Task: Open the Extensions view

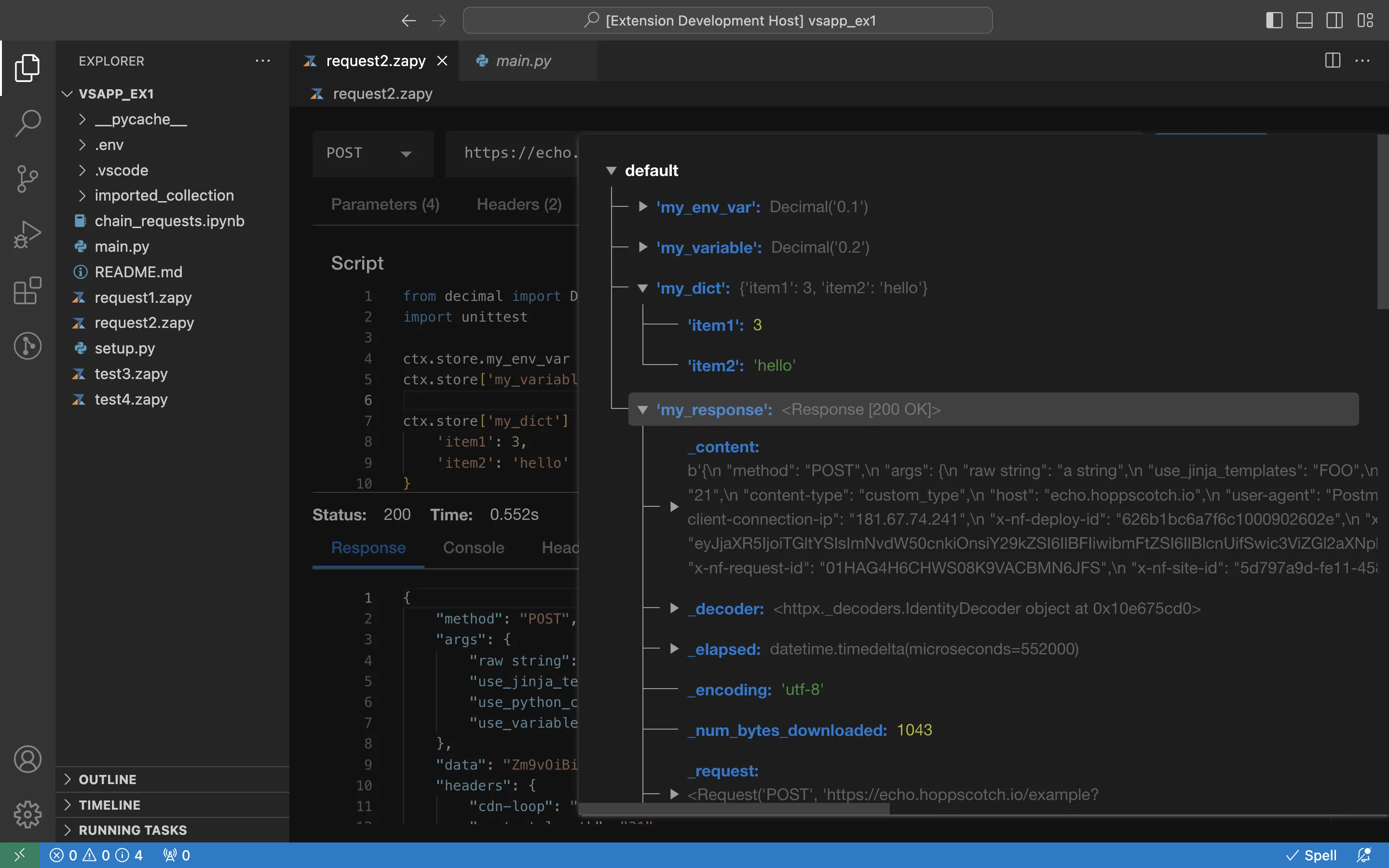Action: (27, 290)
